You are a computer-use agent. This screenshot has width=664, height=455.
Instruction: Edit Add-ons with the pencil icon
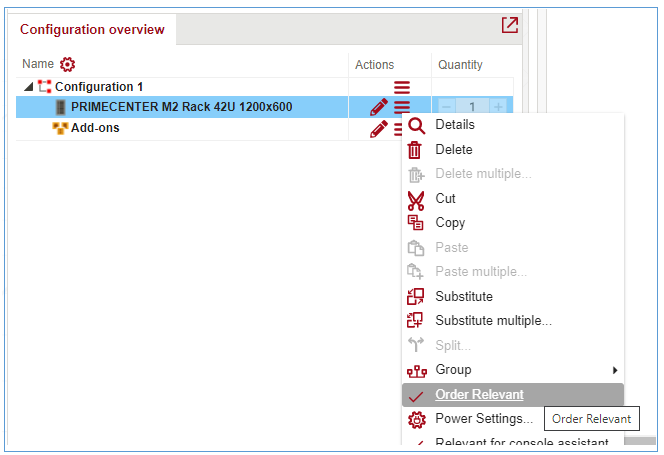[x=379, y=128]
